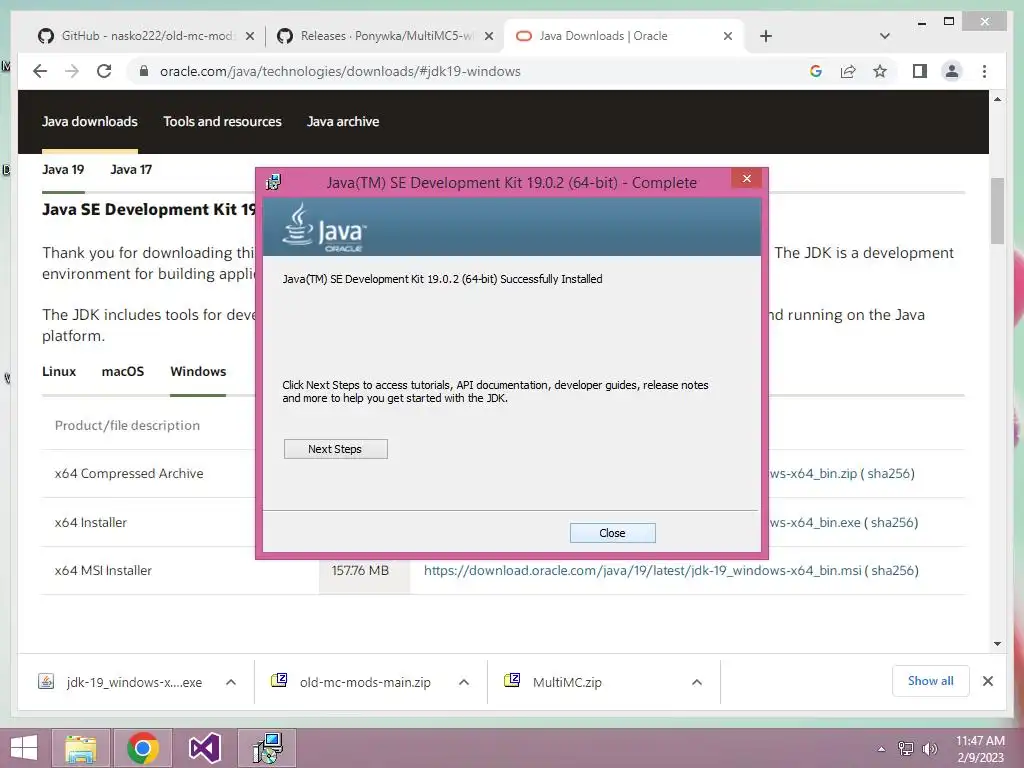
Task: Open Java downloads nav item
Action: coord(89,121)
